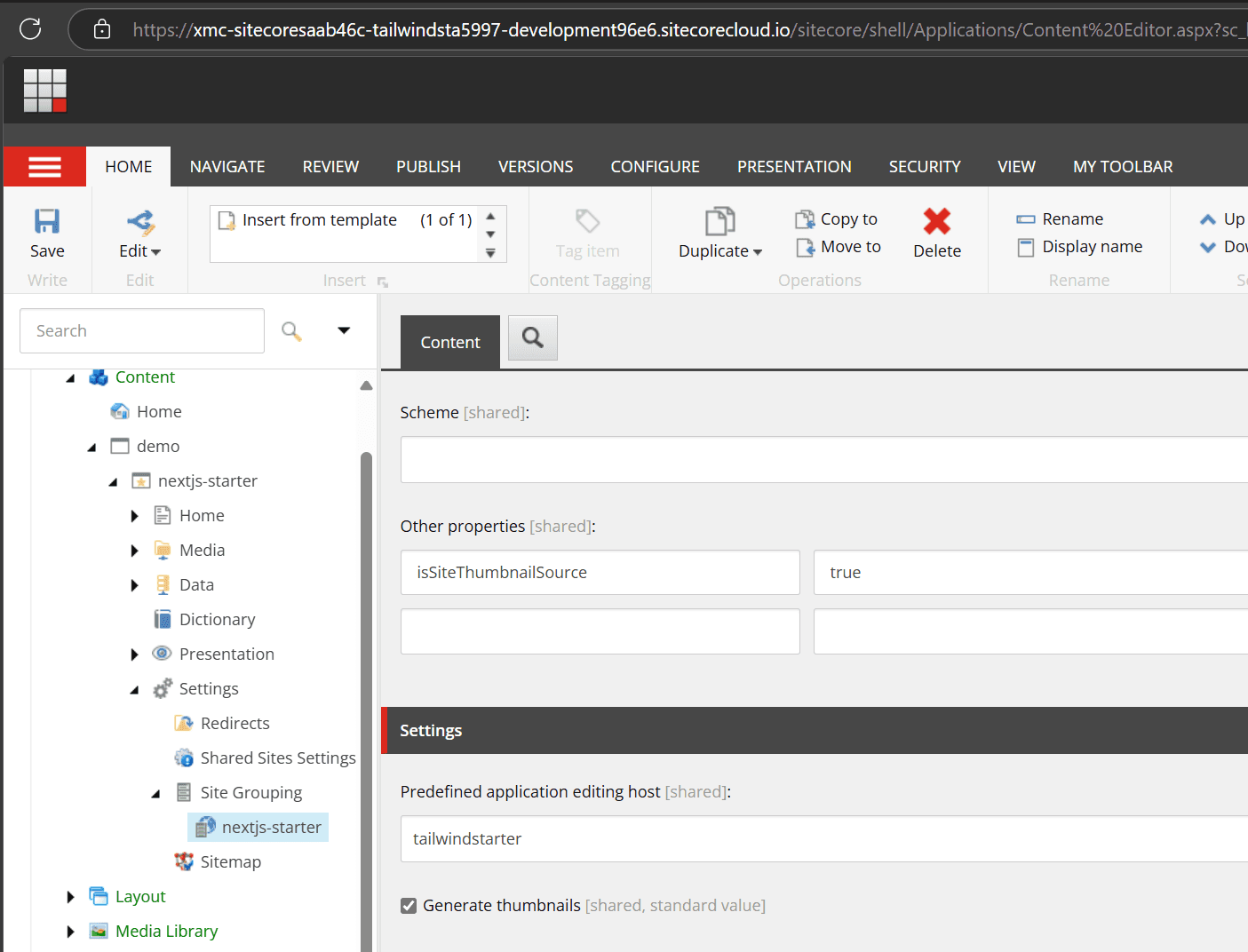The image size is (1248, 952).
Task: Open the Sitecore launchpad grid icon
Action: point(45,91)
